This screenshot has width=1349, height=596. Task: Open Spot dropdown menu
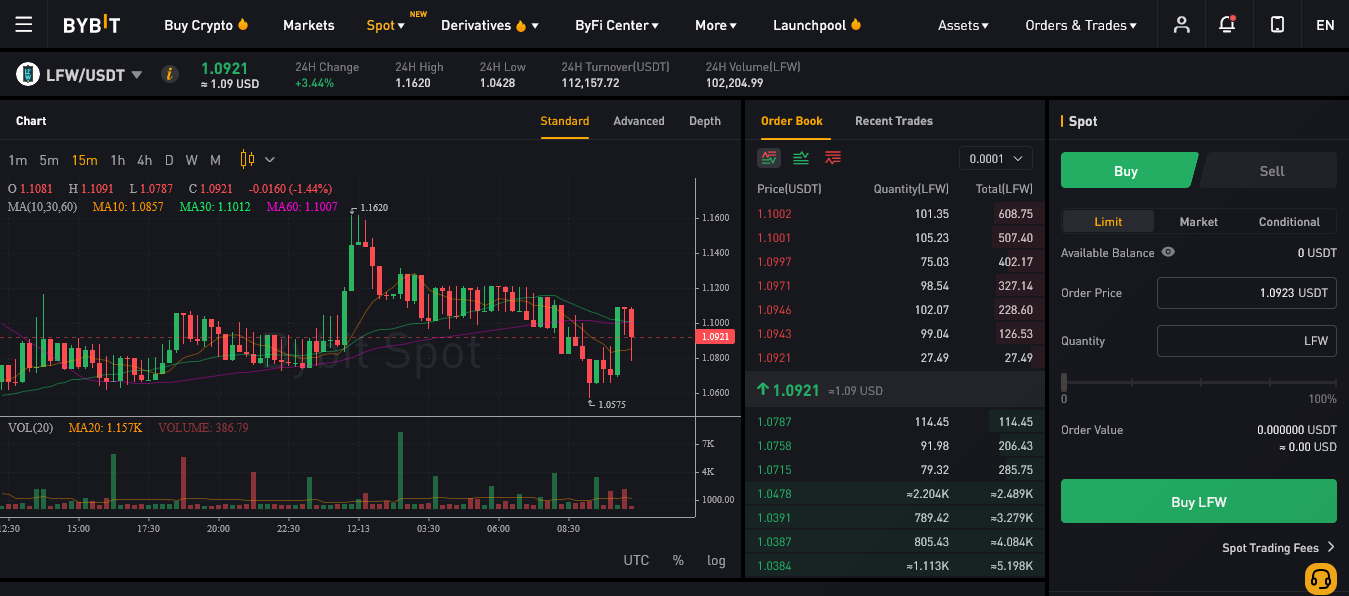385,25
